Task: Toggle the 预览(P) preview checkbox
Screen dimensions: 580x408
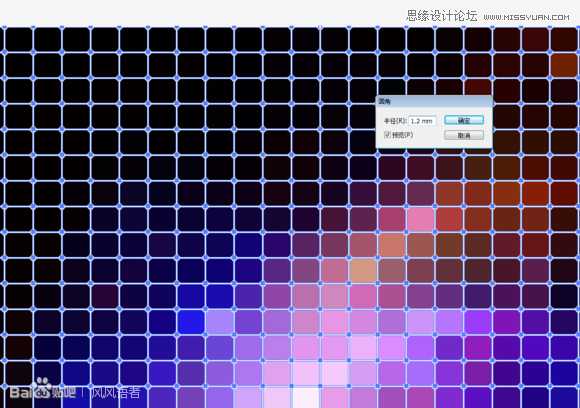Action: [x=387, y=135]
